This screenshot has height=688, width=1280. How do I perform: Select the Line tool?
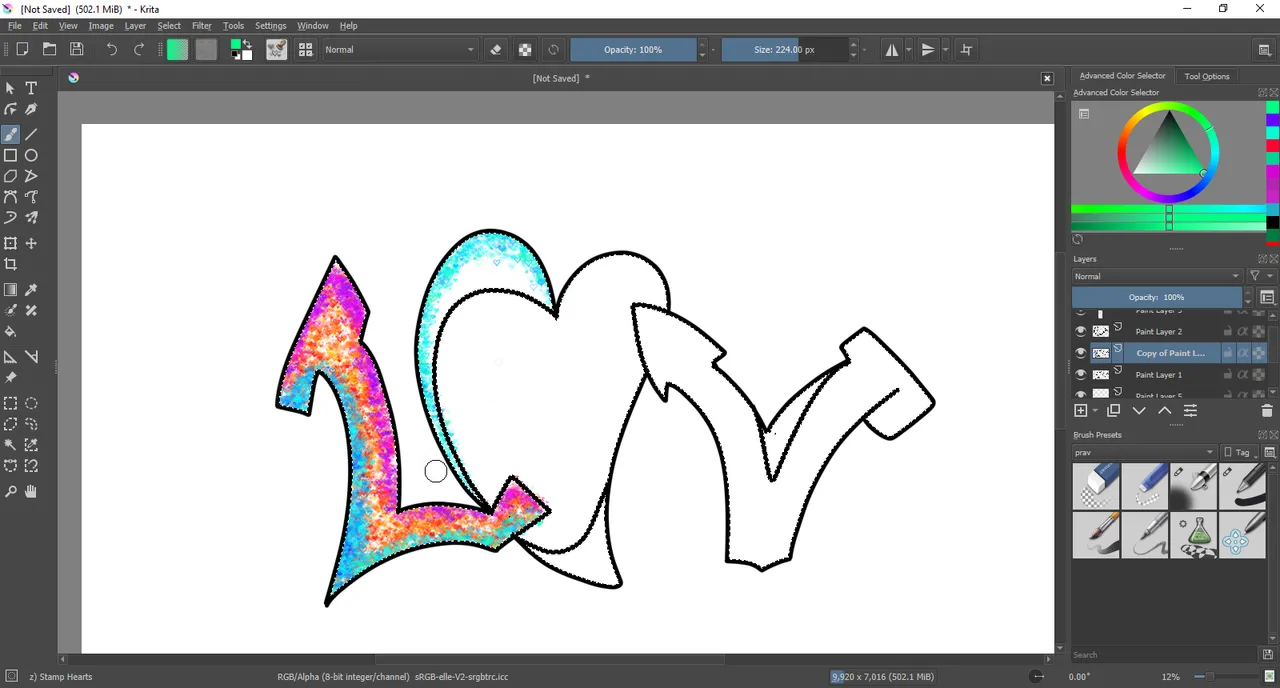[31, 134]
